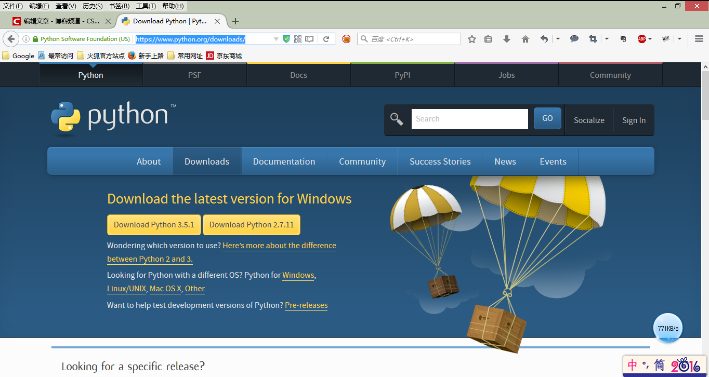Open chat speech bubble toolbar icon
709x377 pixels.
point(574,39)
